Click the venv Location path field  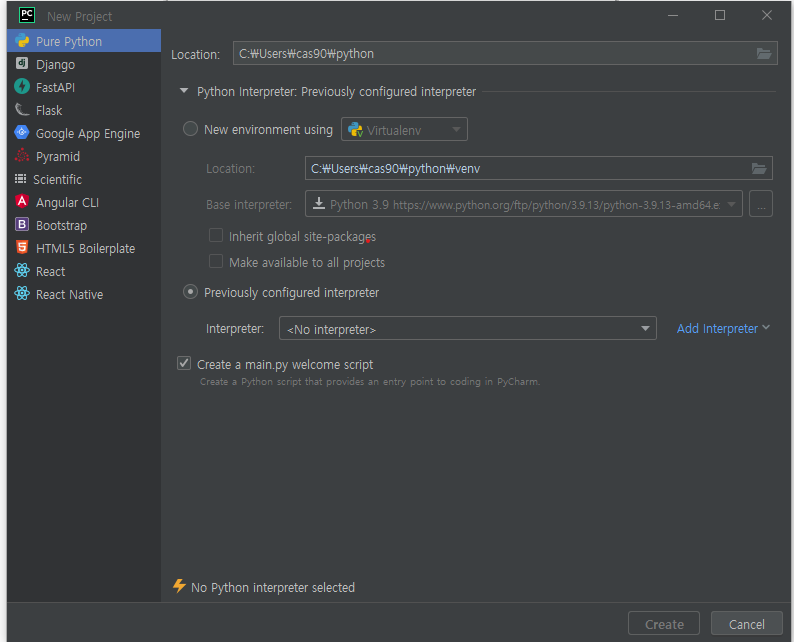pos(538,168)
